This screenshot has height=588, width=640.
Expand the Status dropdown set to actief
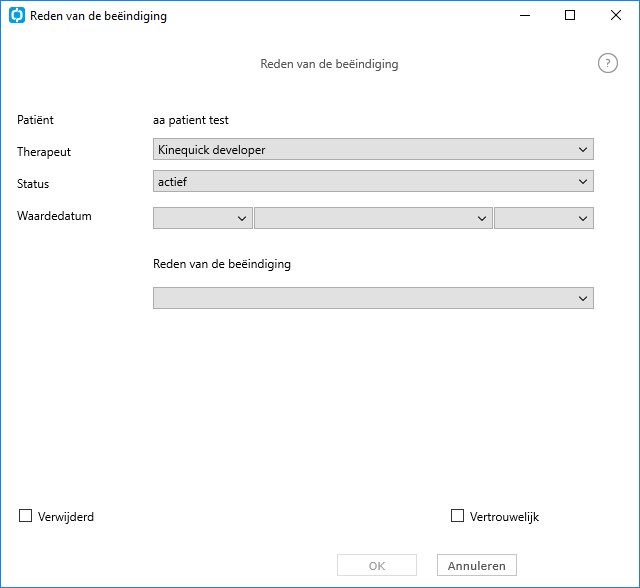373,181
